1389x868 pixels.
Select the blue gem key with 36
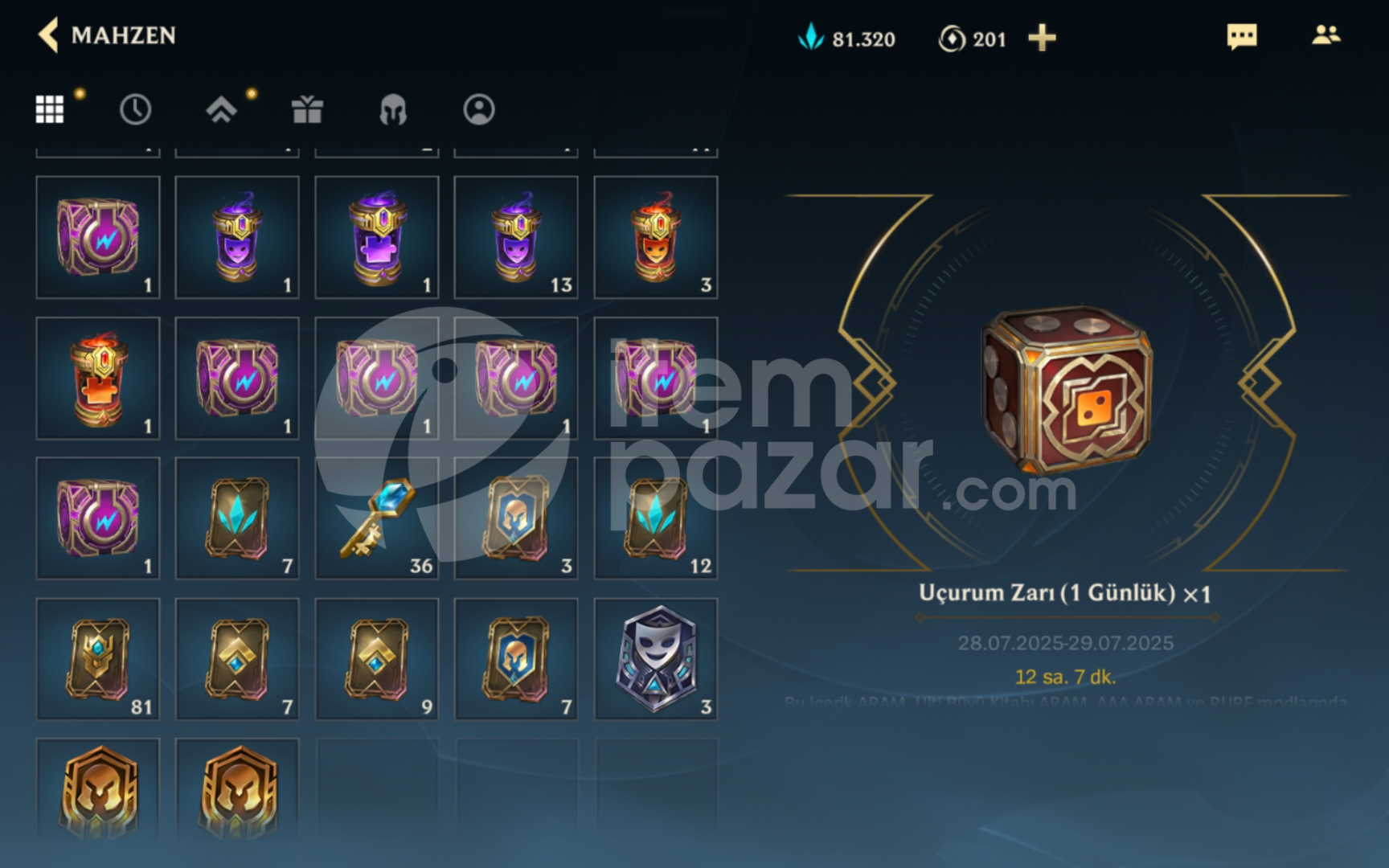point(377,518)
